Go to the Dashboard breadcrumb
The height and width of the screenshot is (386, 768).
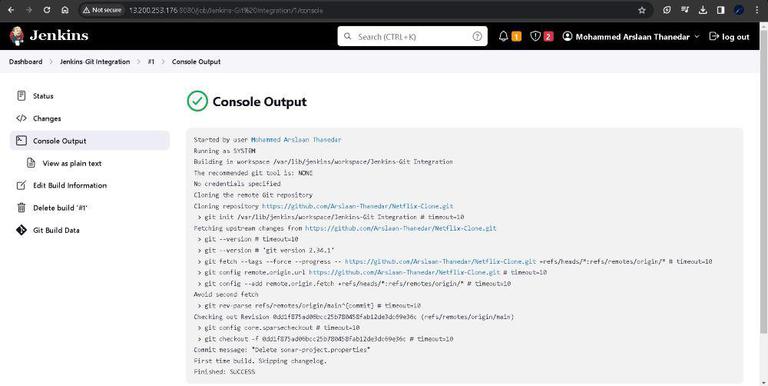[x=25, y=62]
